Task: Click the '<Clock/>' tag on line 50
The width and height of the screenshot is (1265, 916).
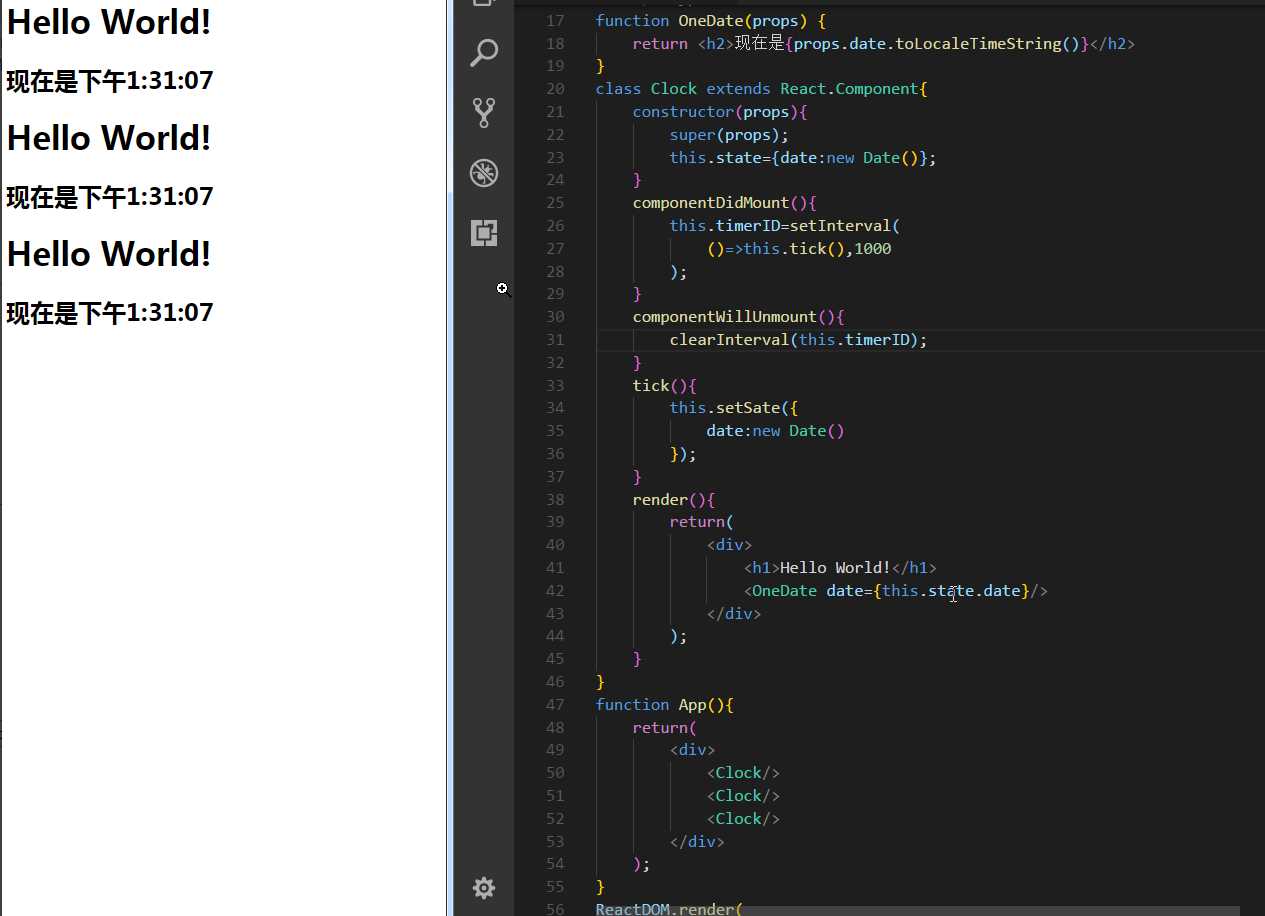Action: 743,773
